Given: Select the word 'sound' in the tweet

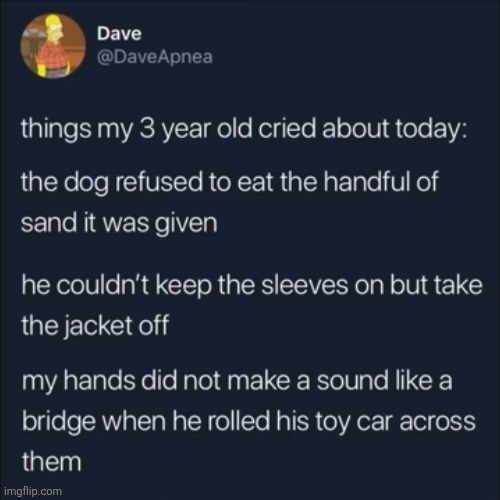Looking at the screenshot, I should 353,381.
